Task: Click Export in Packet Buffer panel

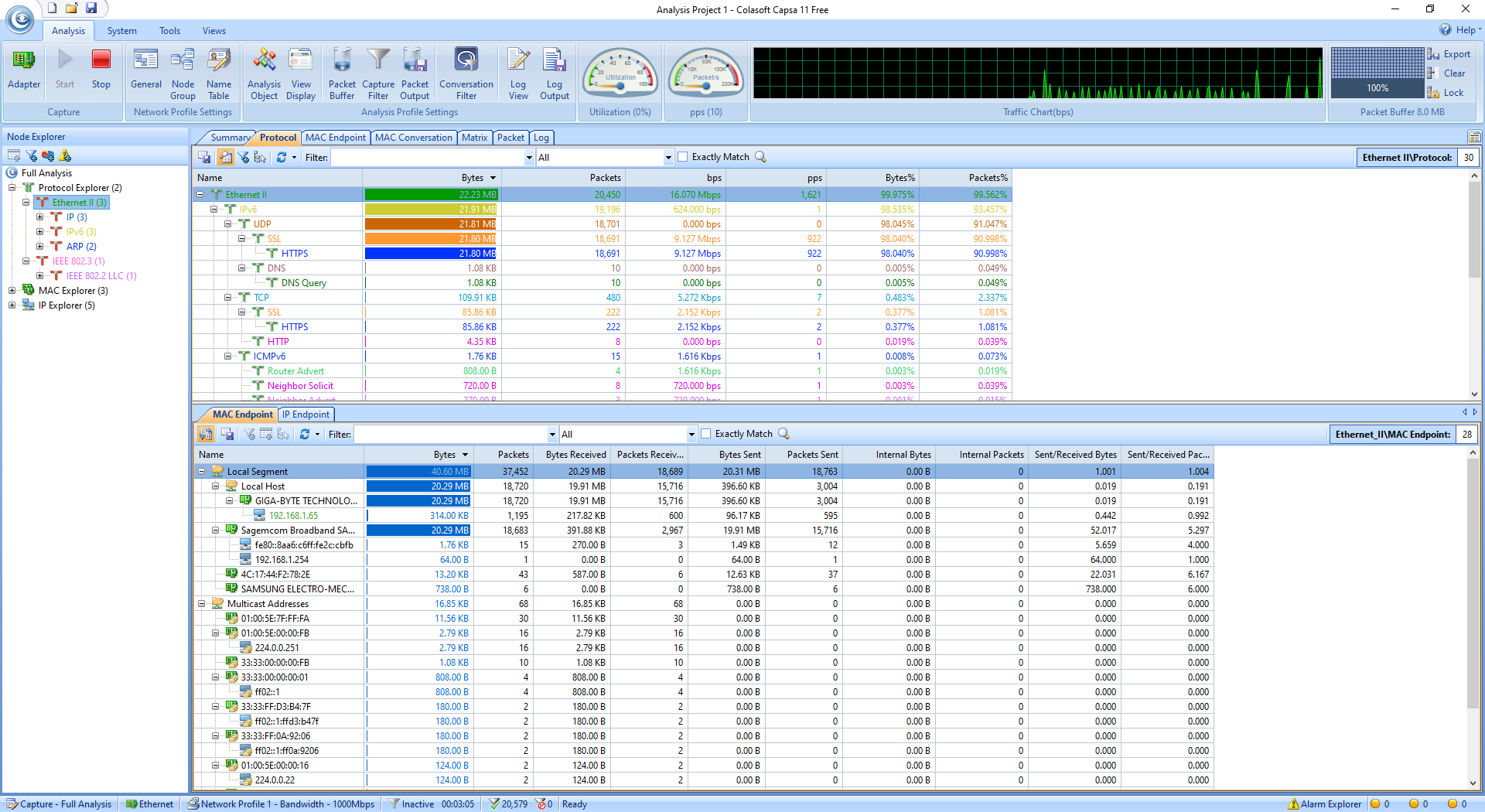Action: coord(1449,54)
